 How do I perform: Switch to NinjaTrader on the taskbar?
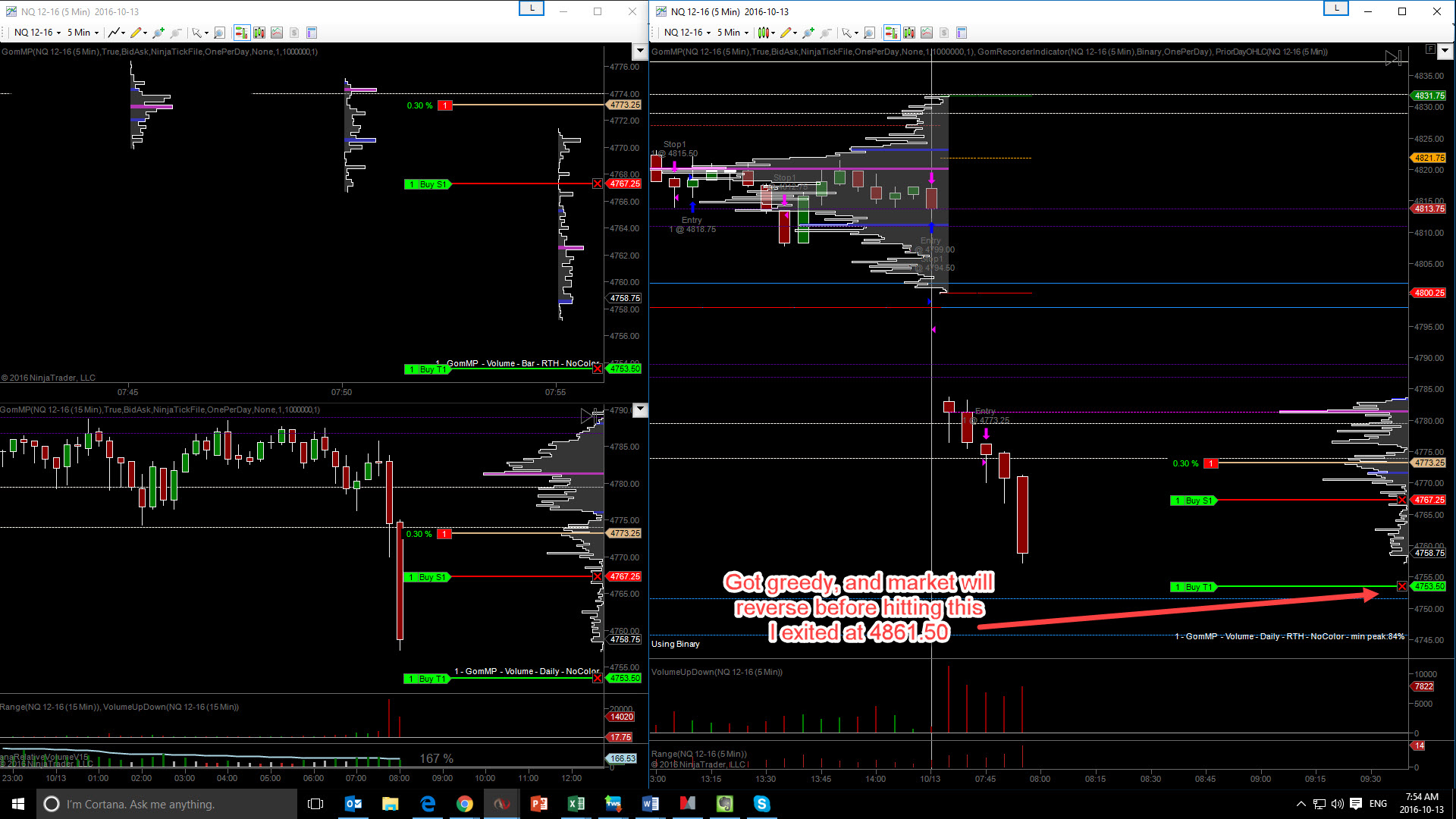502,804
